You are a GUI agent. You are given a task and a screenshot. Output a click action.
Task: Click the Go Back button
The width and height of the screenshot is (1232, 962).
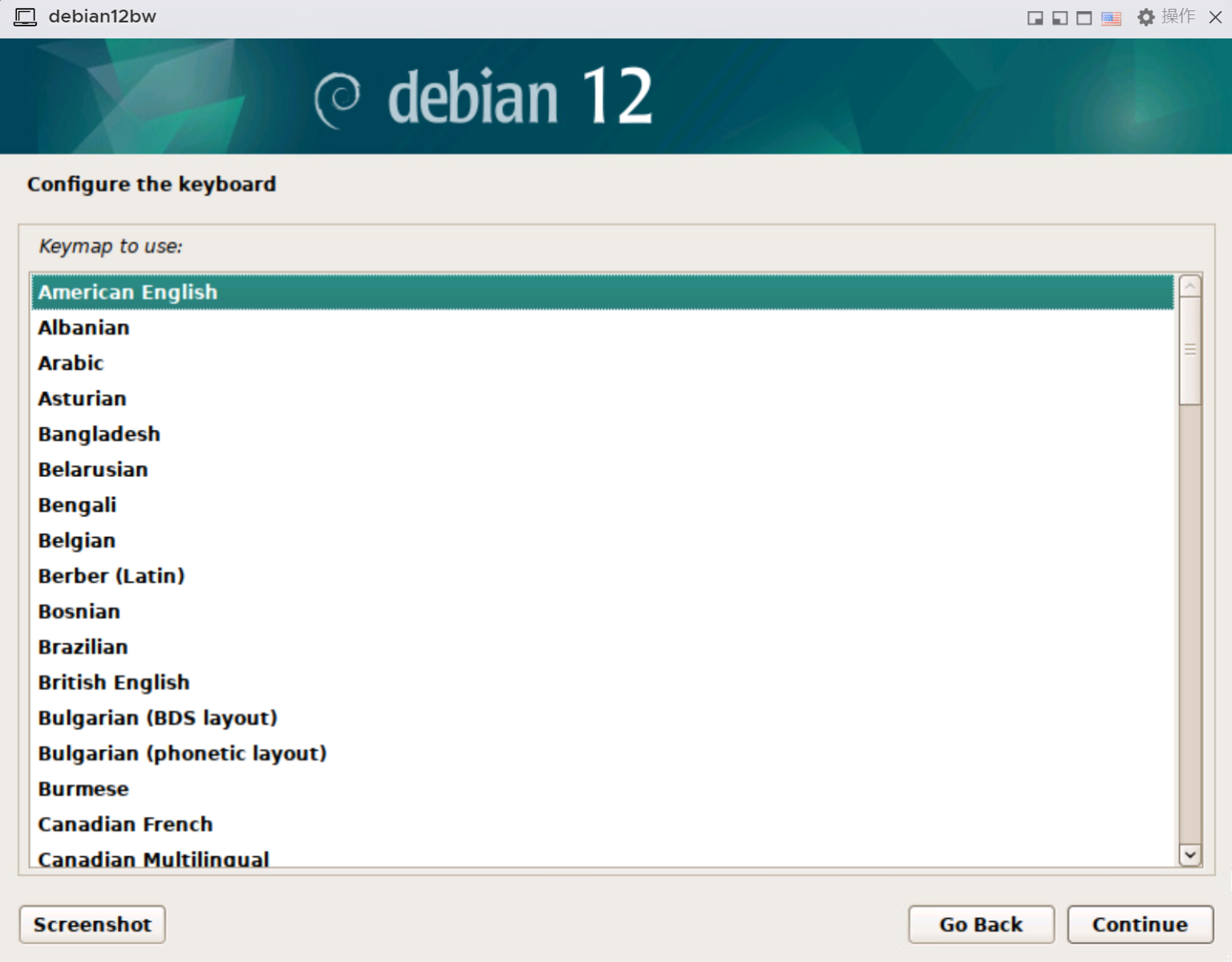(x=980, y=924)
